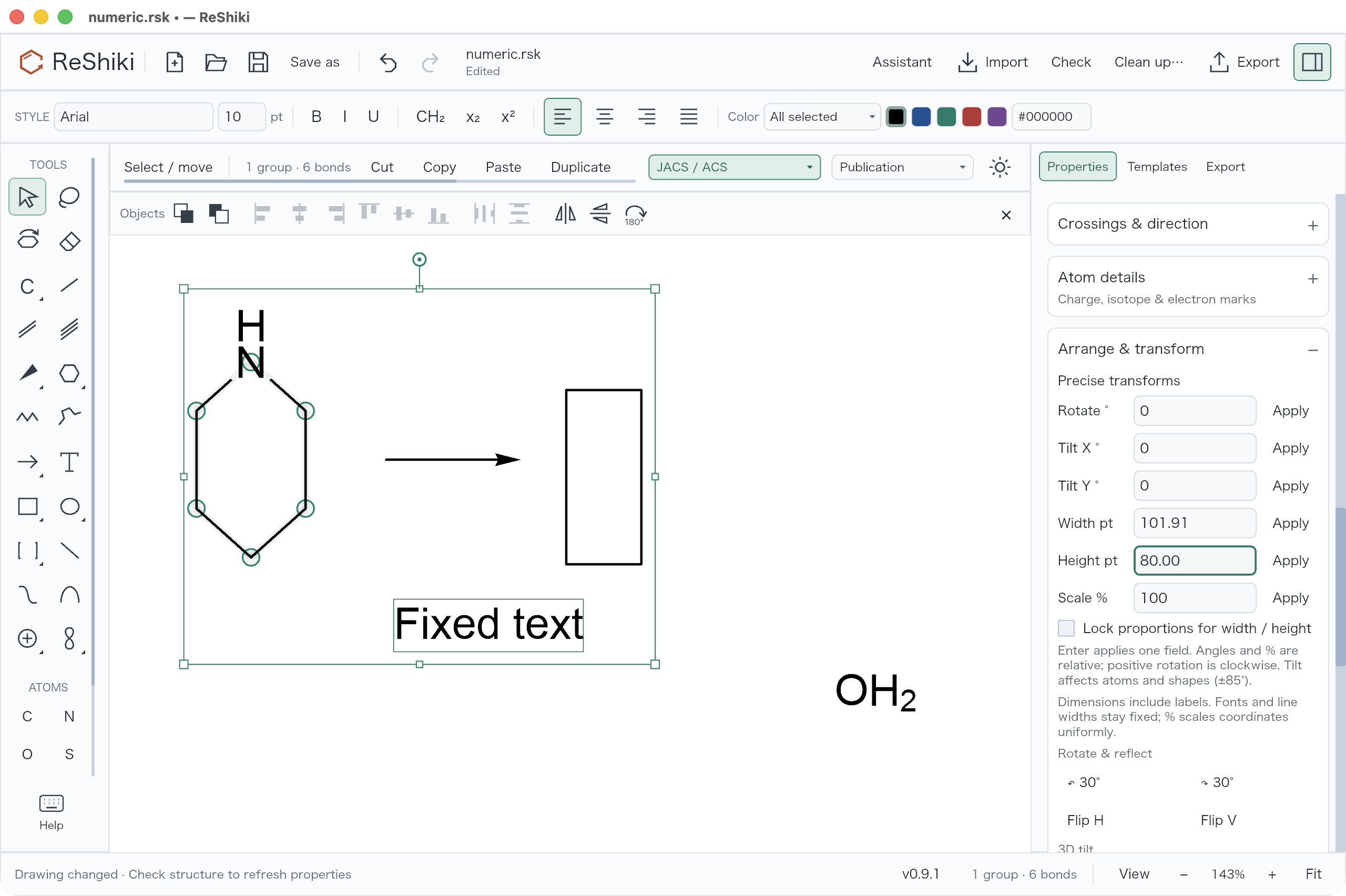
Task: Pick the red color swatch
Action: tap(971, 117)
